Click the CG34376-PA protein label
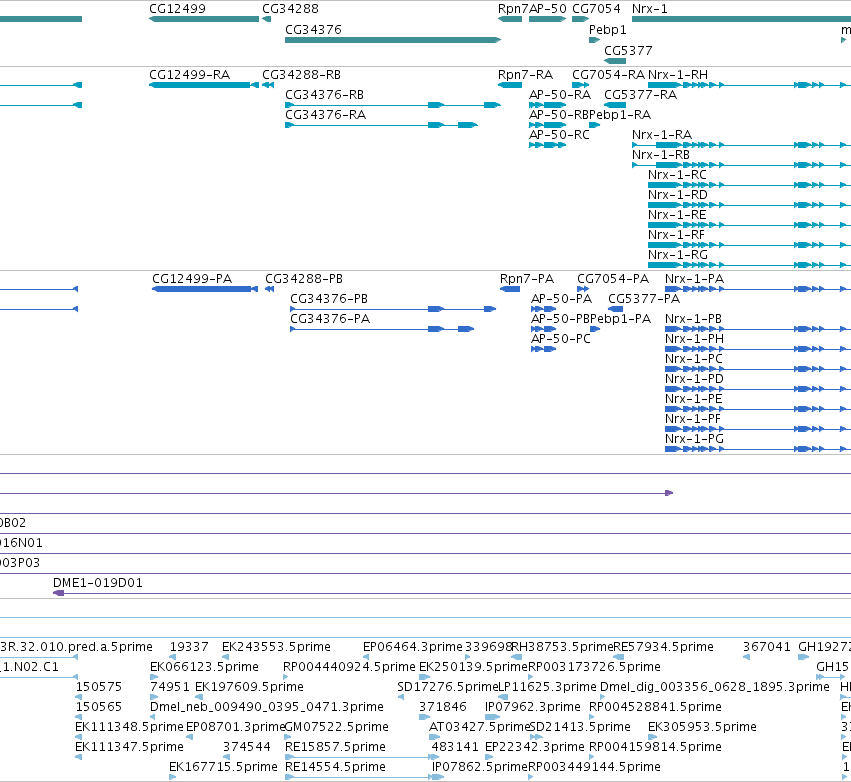 329,319
